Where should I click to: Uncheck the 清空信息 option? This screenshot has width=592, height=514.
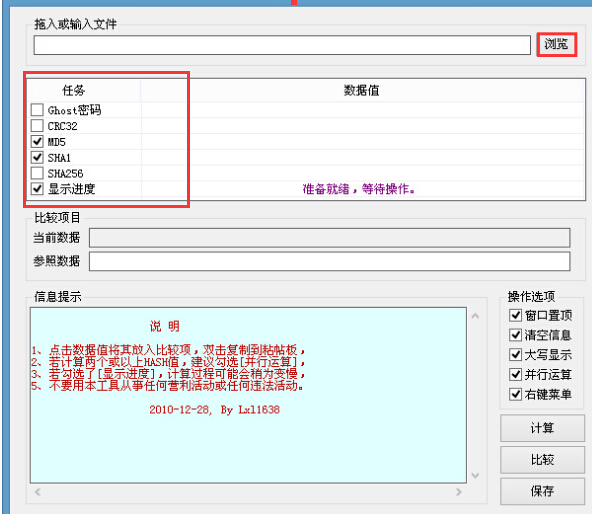point(515,335)
